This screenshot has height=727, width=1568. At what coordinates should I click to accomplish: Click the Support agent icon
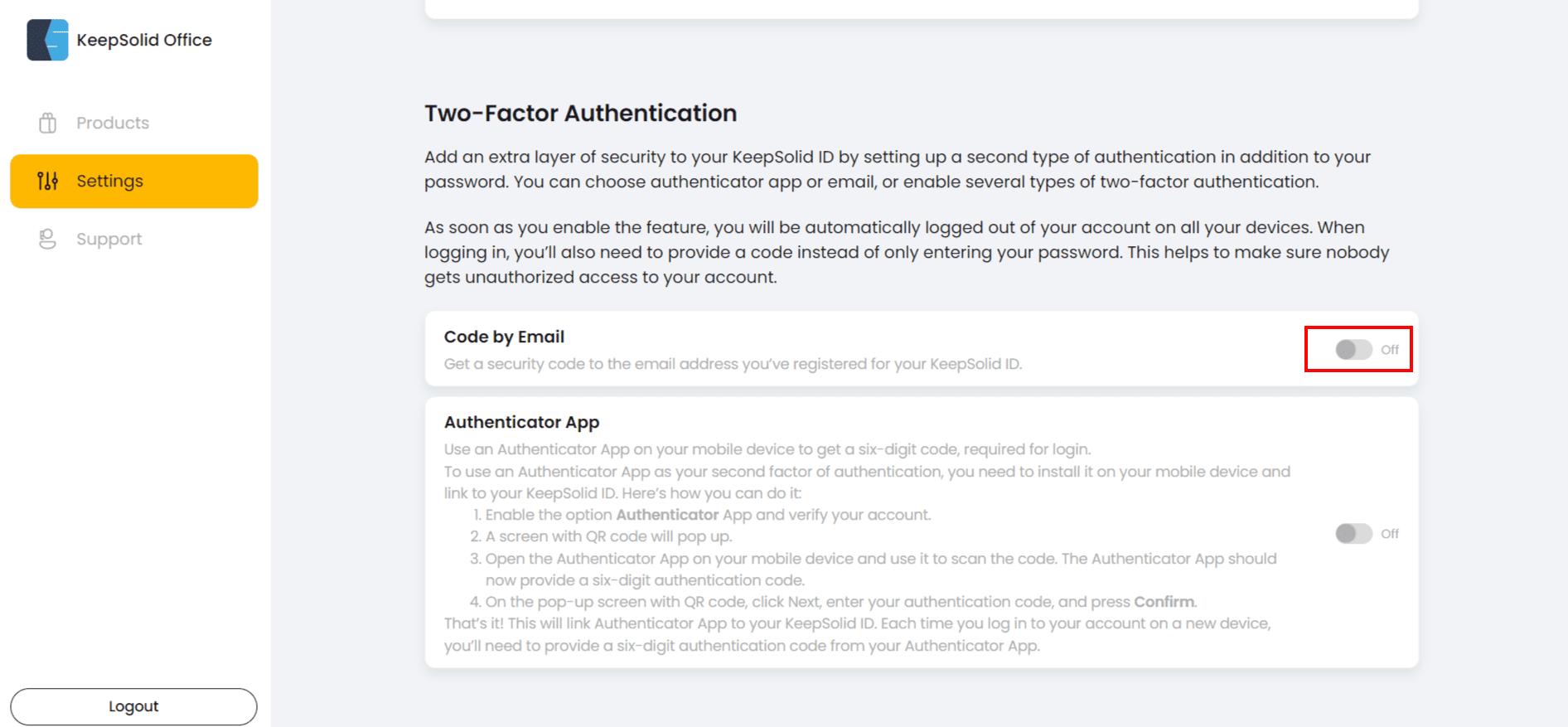(48, 239)
